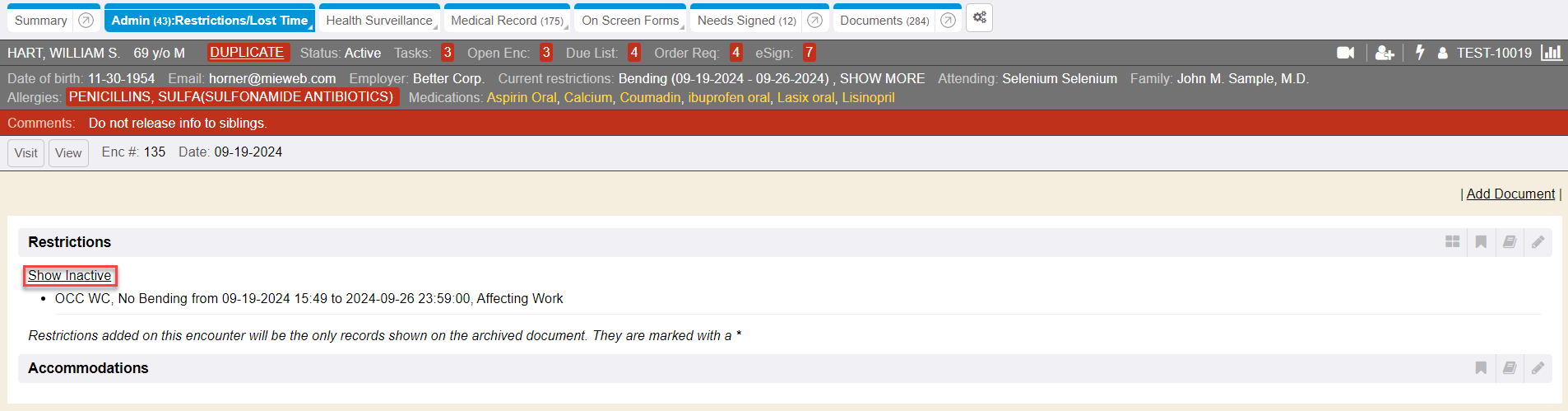Open the tab settings gears icon

click(979, 18)
